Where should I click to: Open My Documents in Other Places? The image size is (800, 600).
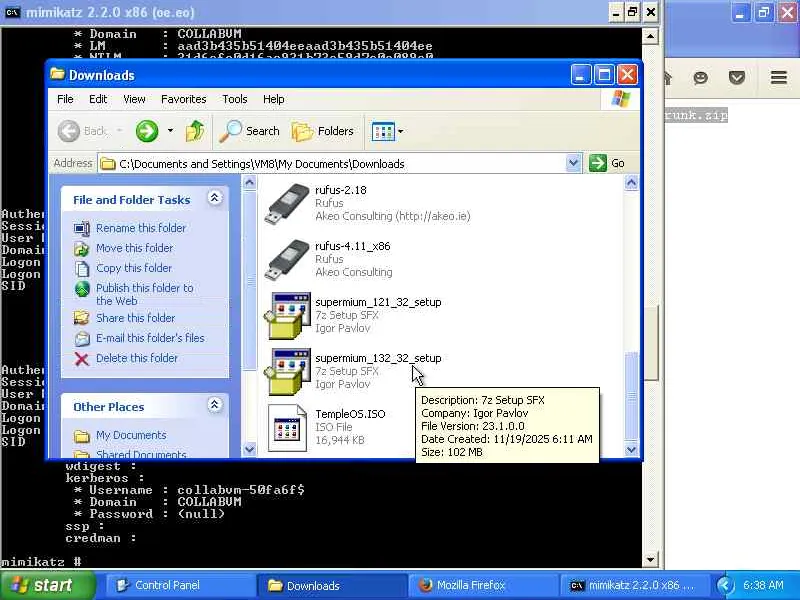click(x=131, y=435)
